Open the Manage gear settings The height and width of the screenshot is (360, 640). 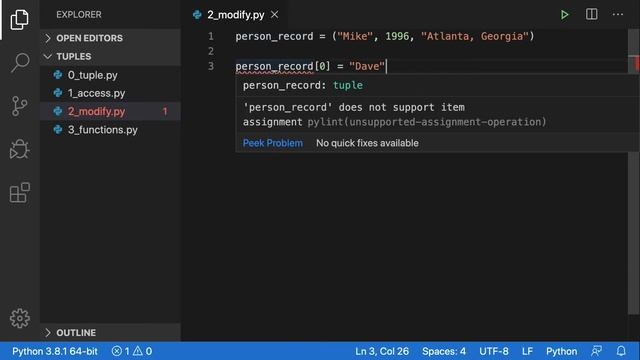coord(20,318)
